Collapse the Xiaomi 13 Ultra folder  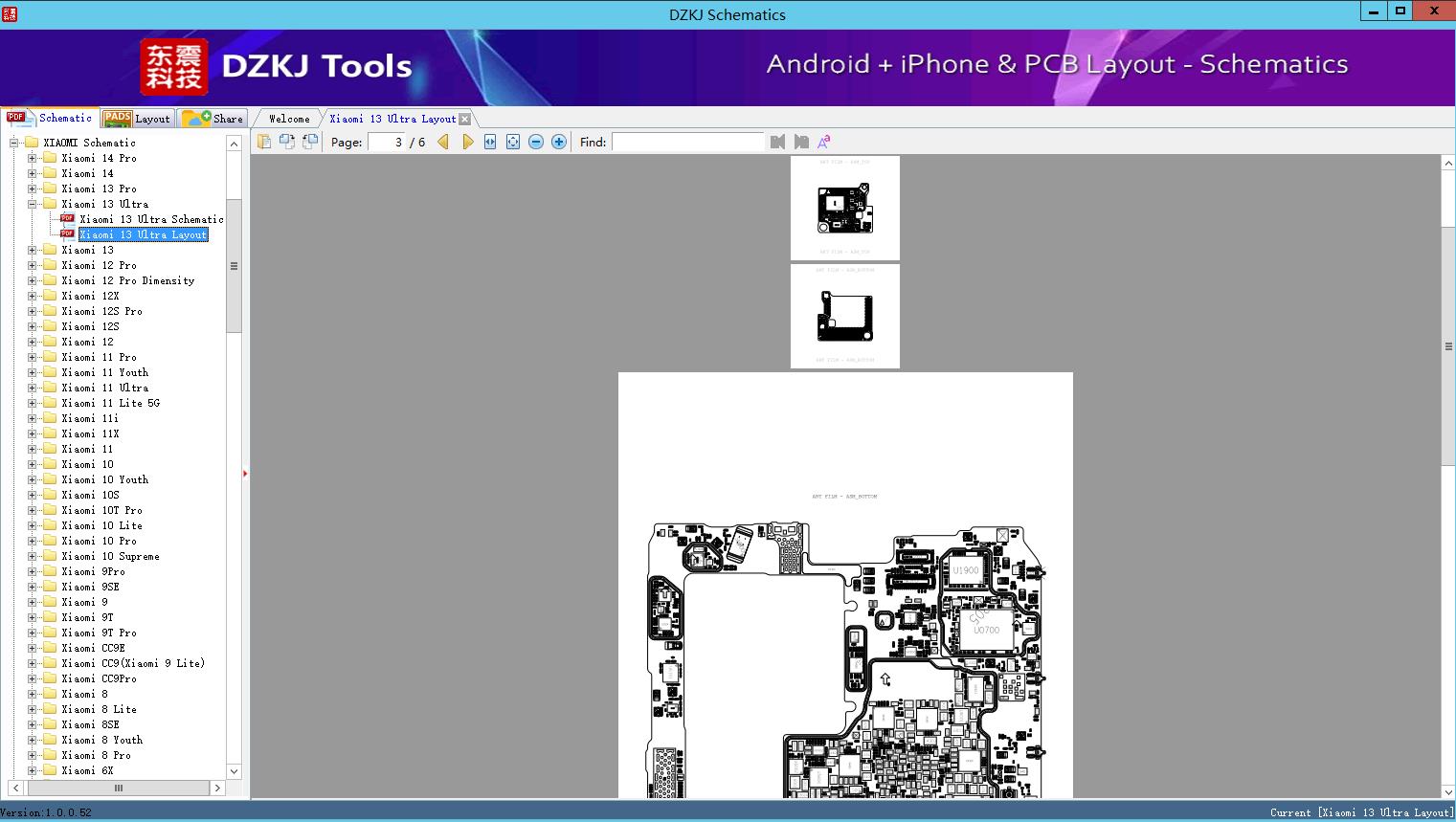coord(32,204)
